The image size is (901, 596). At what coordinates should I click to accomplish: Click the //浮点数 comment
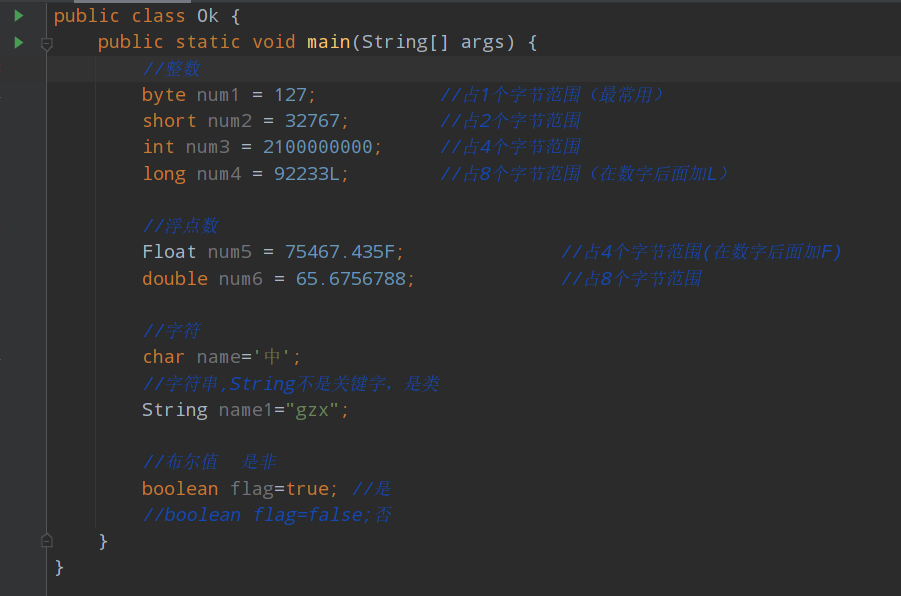pos(180,225)
